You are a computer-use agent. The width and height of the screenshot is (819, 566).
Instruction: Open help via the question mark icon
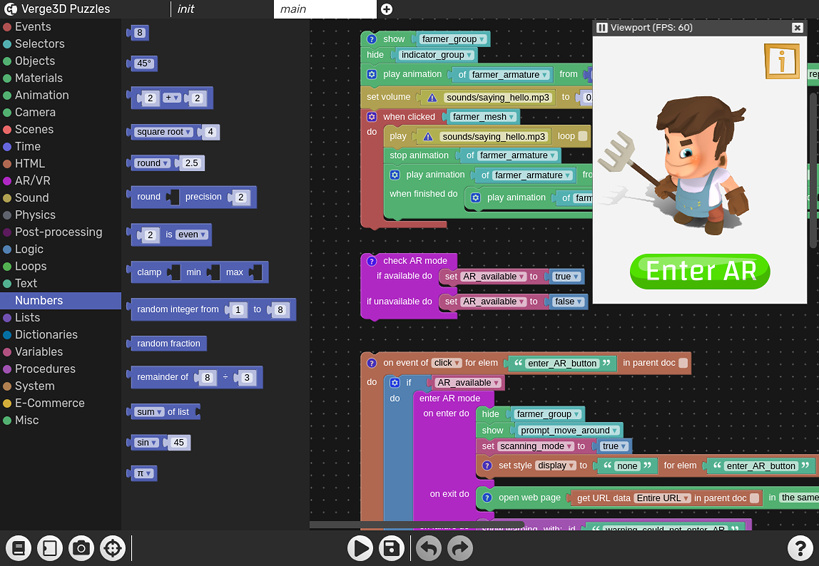tap(800, 548)
